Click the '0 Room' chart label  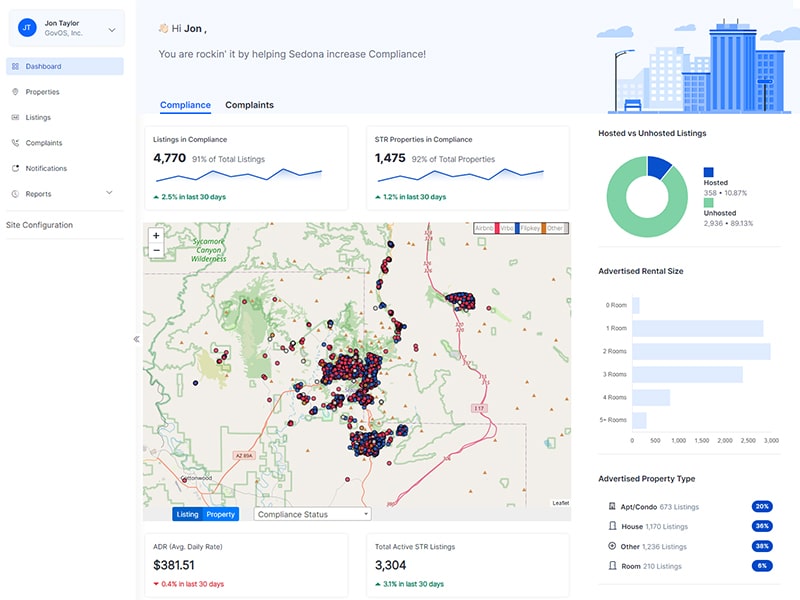(616, 305)
